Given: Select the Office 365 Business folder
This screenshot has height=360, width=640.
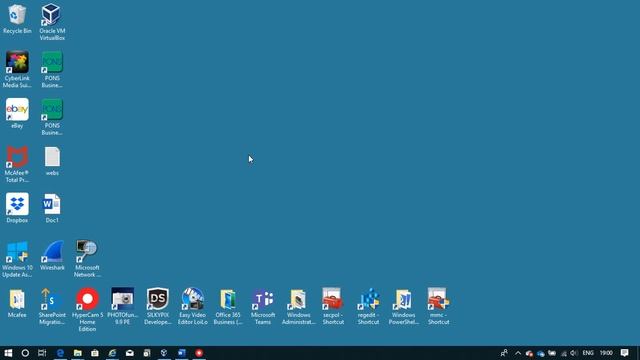Looking at the screenshot, I should pos(228,306).
